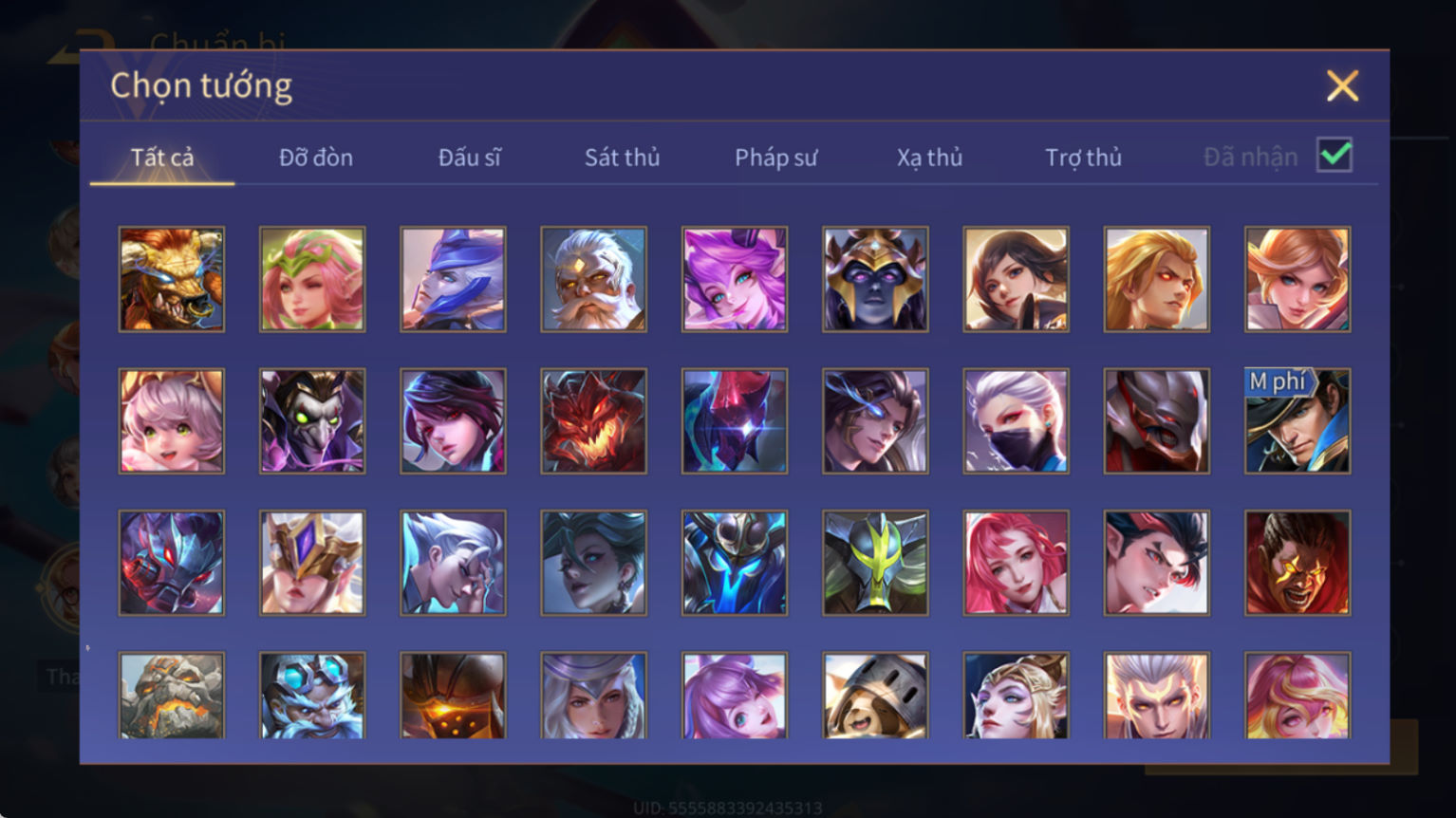Viewport: 1456px width, 818px height.
Task: View the "Đấu sĩ" fighter tab
Action: pos(469,158)
